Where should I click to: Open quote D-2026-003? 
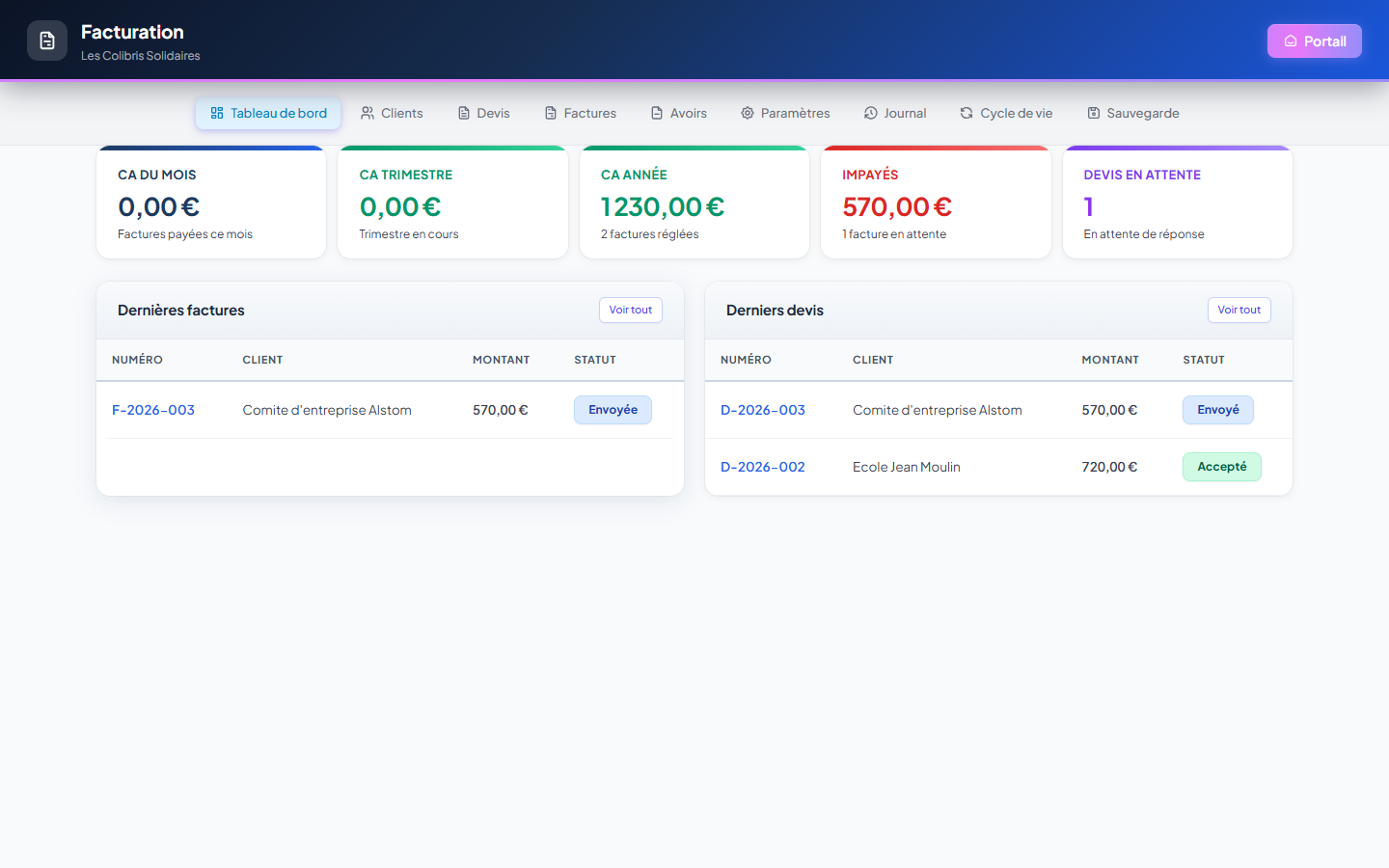click(763, 410)
